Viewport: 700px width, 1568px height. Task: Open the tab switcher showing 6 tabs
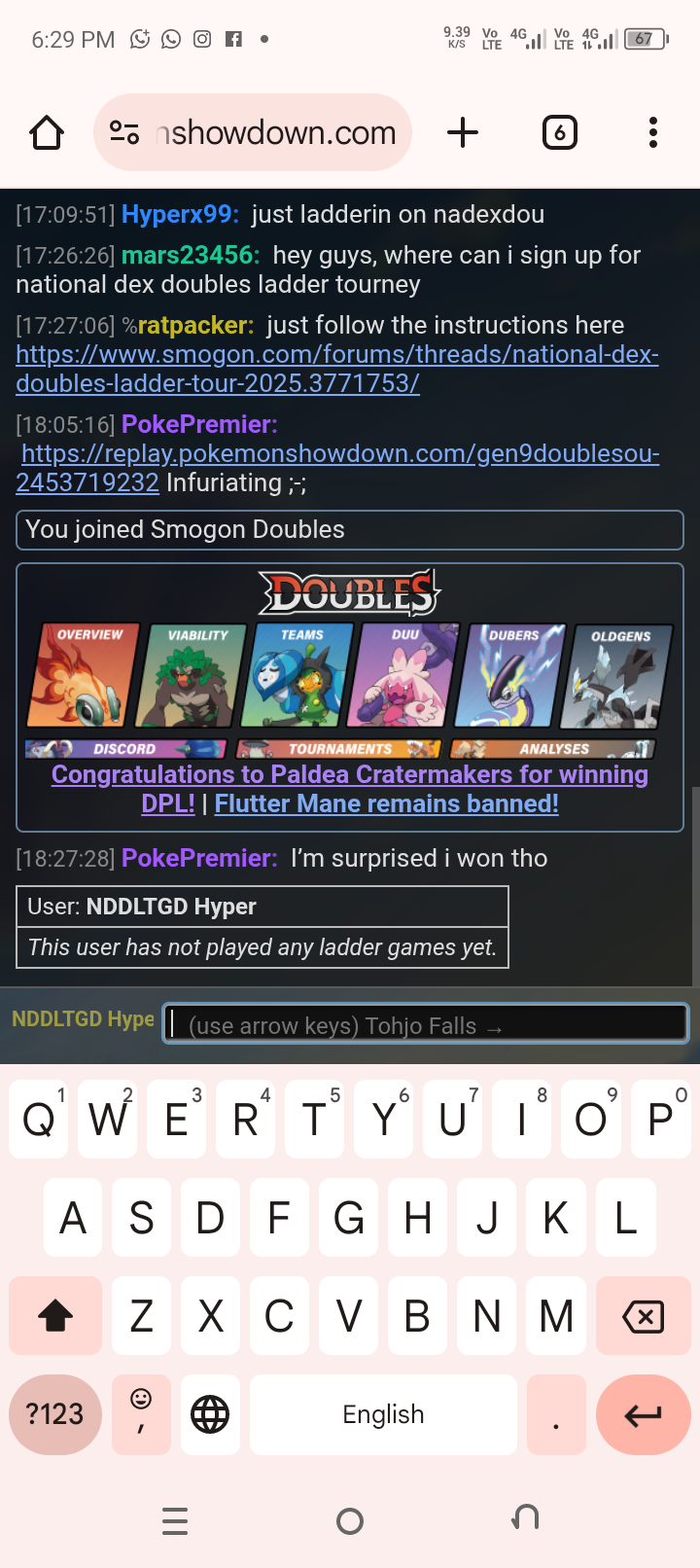coord(559,132)
